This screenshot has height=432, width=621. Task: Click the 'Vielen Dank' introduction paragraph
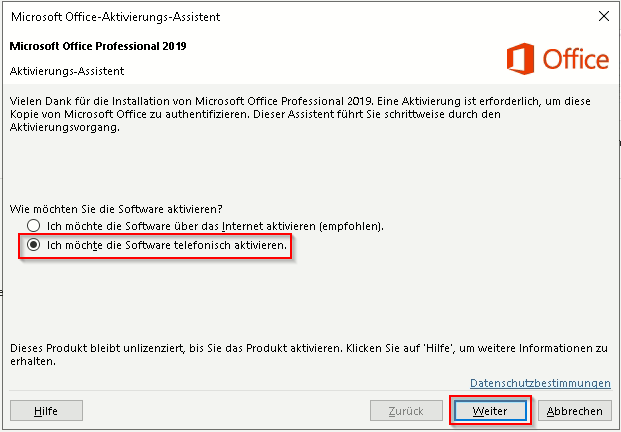click(300, 116)
